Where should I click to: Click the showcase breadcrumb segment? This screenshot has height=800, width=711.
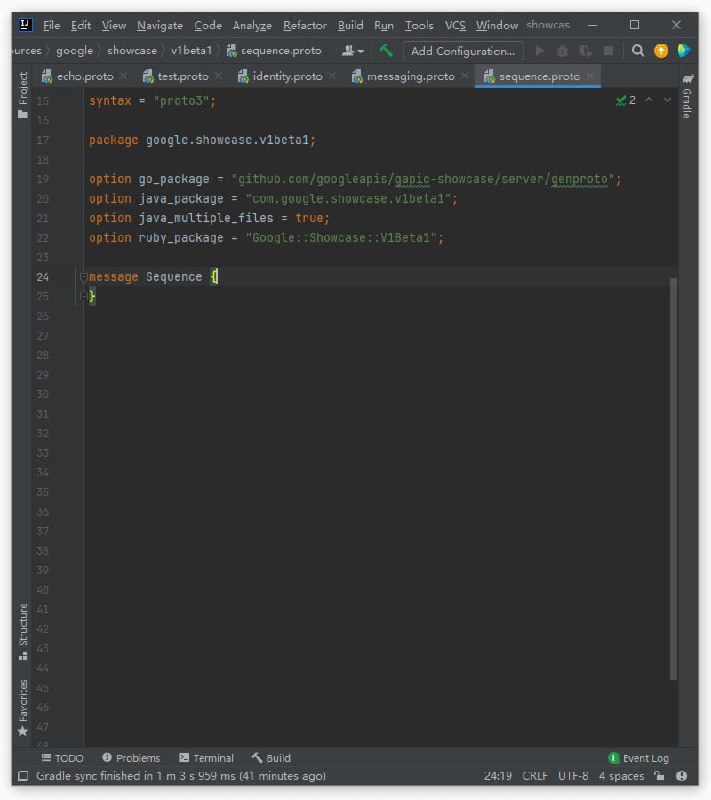[x=132, y=51]
